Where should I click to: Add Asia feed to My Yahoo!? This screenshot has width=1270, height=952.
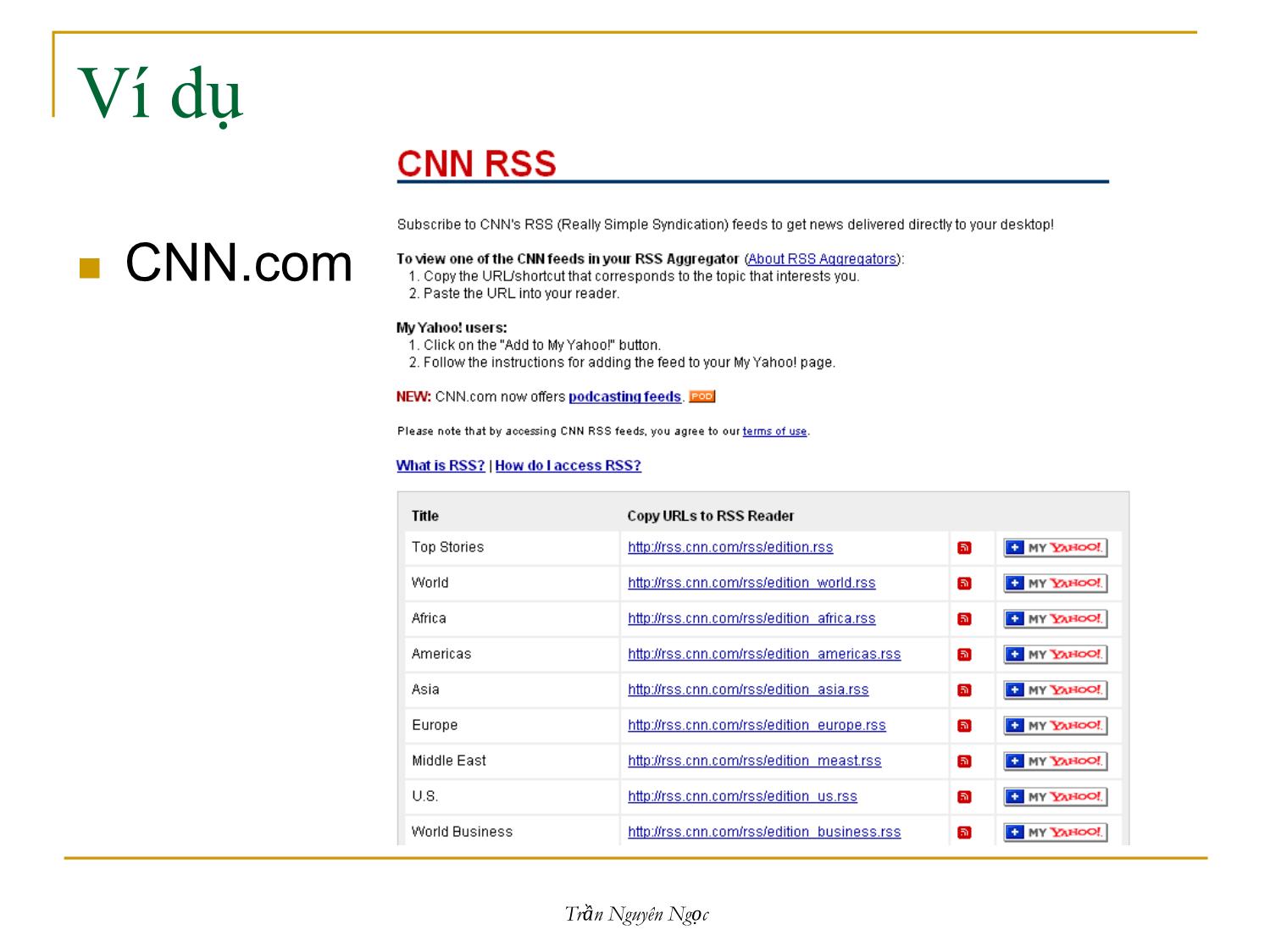pyautogui.click(x=1056, y=690)
